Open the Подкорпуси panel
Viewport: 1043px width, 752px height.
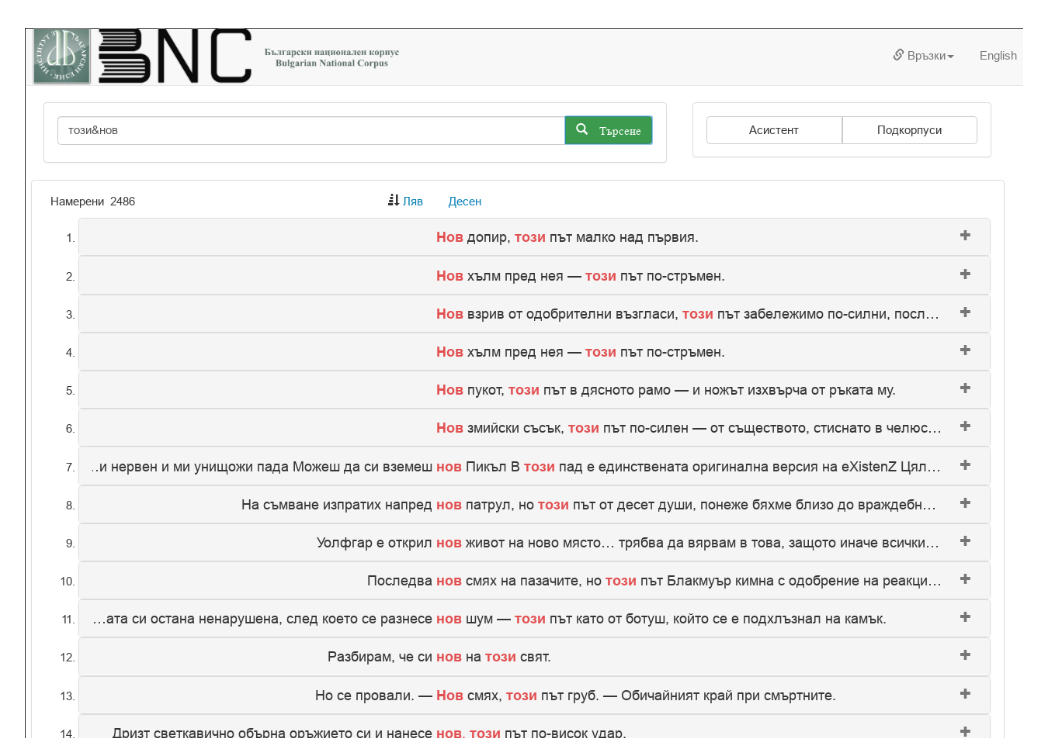[909, 130]
